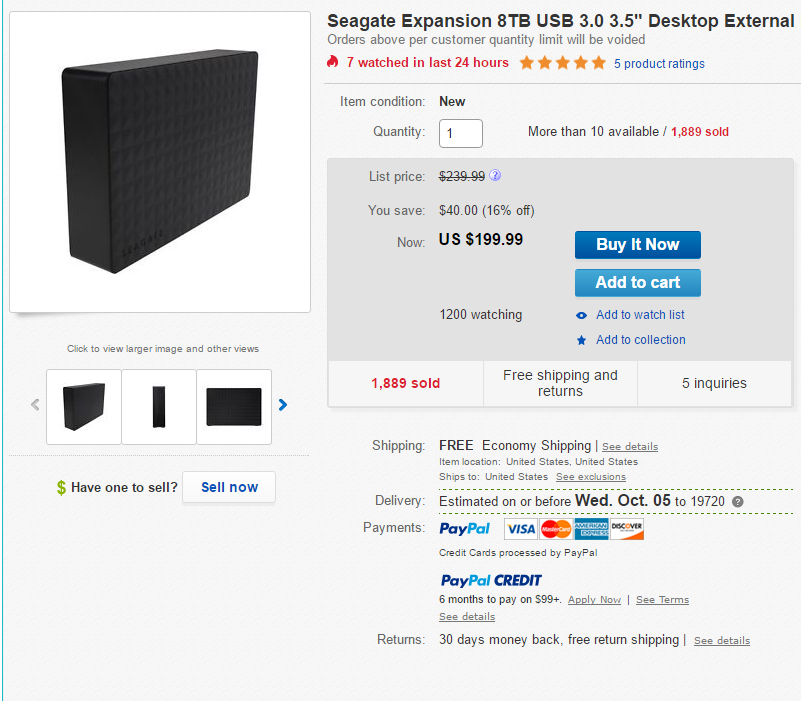Click the Quantity input field
The width and height of the screenshot is (801, 701).
tap(460, 133)
